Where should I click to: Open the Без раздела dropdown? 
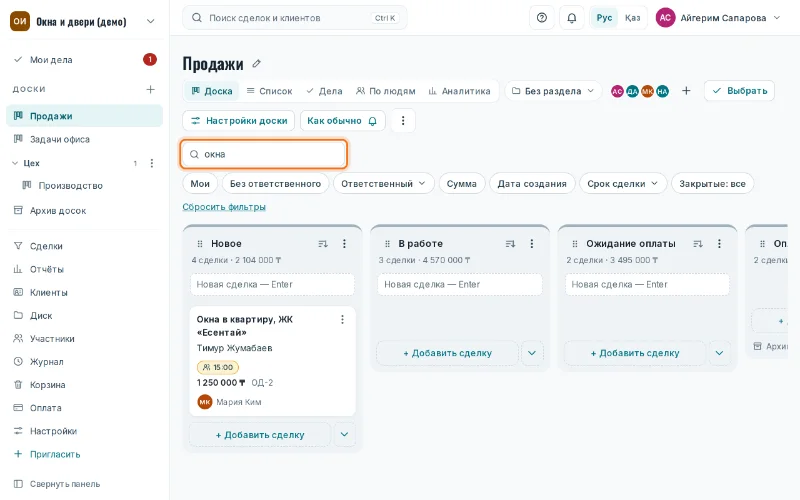pyautogui.click(x=553, y=91)
